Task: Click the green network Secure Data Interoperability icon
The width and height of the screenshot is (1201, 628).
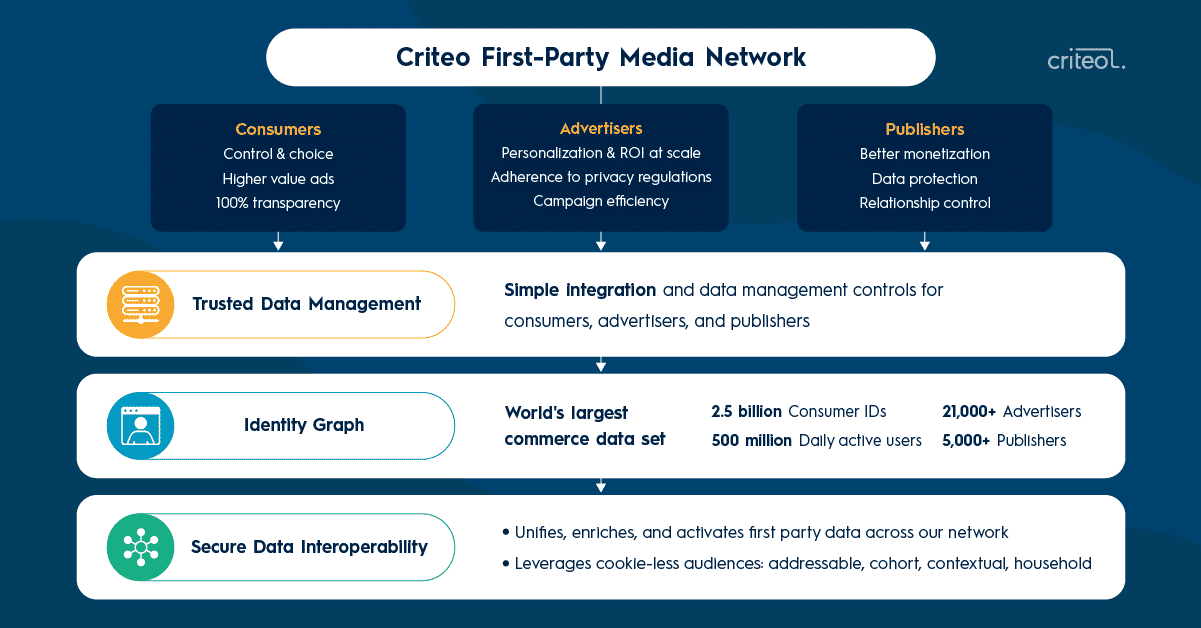Action: (x=140, y=547)
